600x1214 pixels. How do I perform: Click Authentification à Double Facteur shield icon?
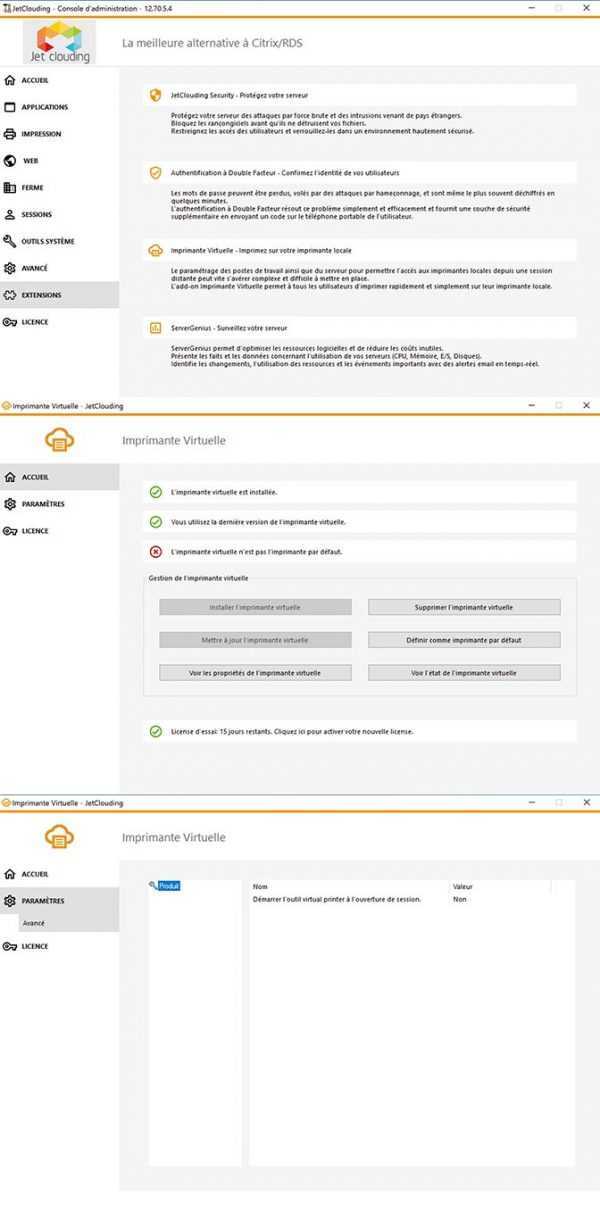(x=155, y=172)
